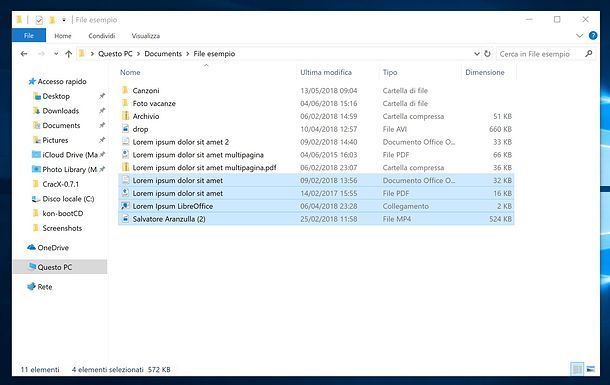Screen dimensions: 610x385
Task: Click File esempio in the address breadcrumb
Action: pyautogui.click(x=214, y=54)
